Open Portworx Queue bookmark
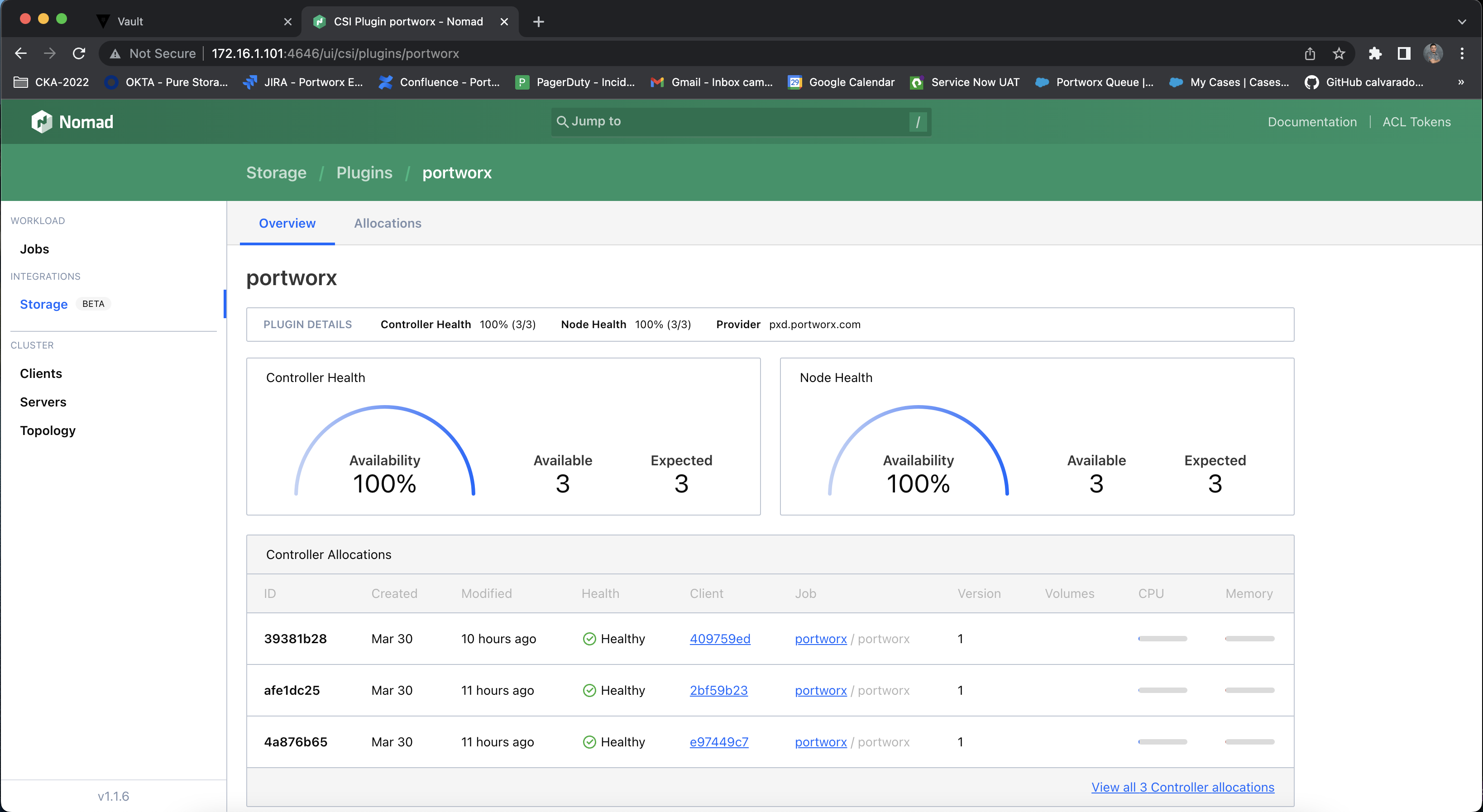Screen dimensions: 1483x812 click(x=1095, y=82)
